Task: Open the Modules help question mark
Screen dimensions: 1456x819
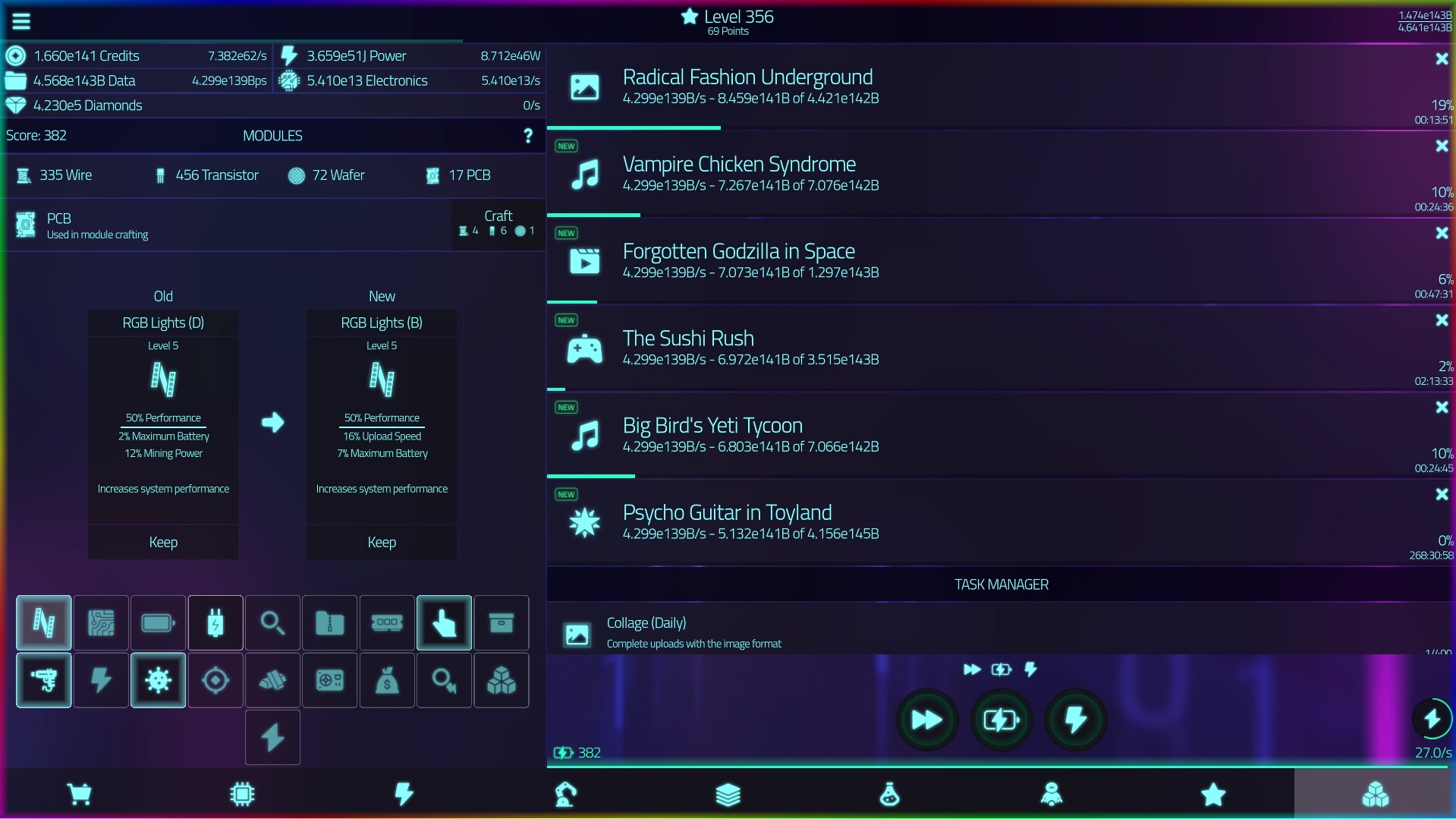Action: point(528,135)
